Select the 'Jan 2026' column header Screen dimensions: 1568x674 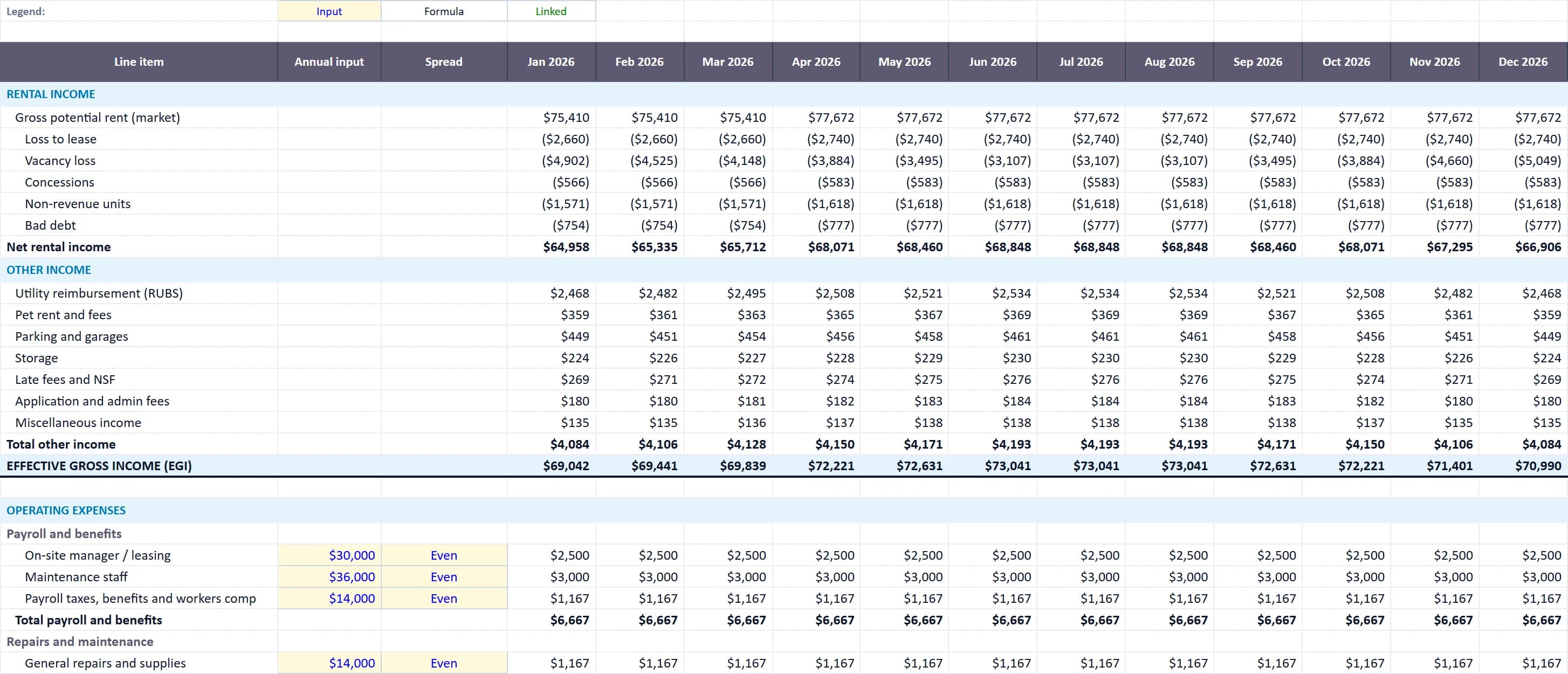(x=551, y=61)
